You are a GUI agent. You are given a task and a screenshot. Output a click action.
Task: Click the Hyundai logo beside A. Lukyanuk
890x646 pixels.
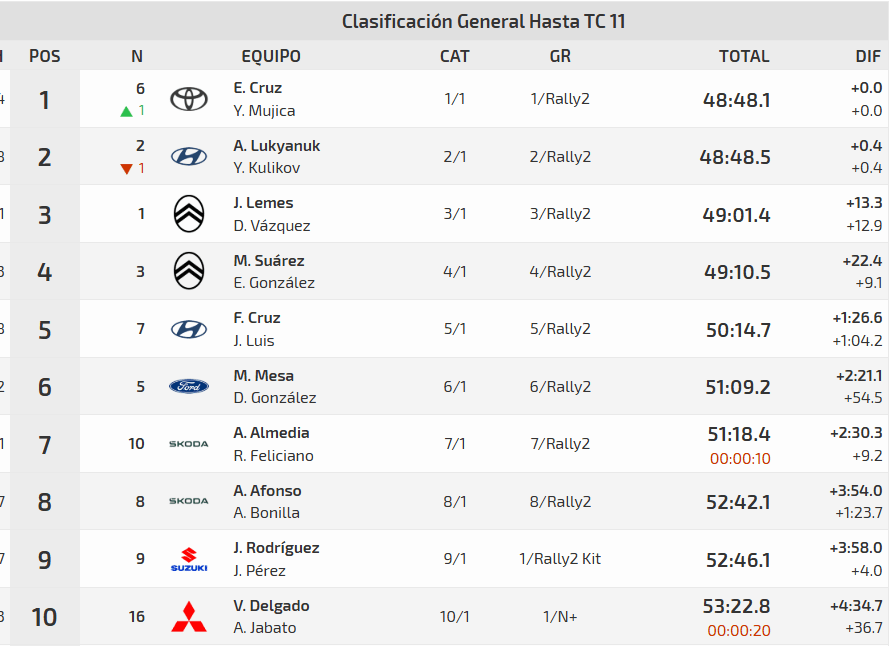tap(188, 156)
